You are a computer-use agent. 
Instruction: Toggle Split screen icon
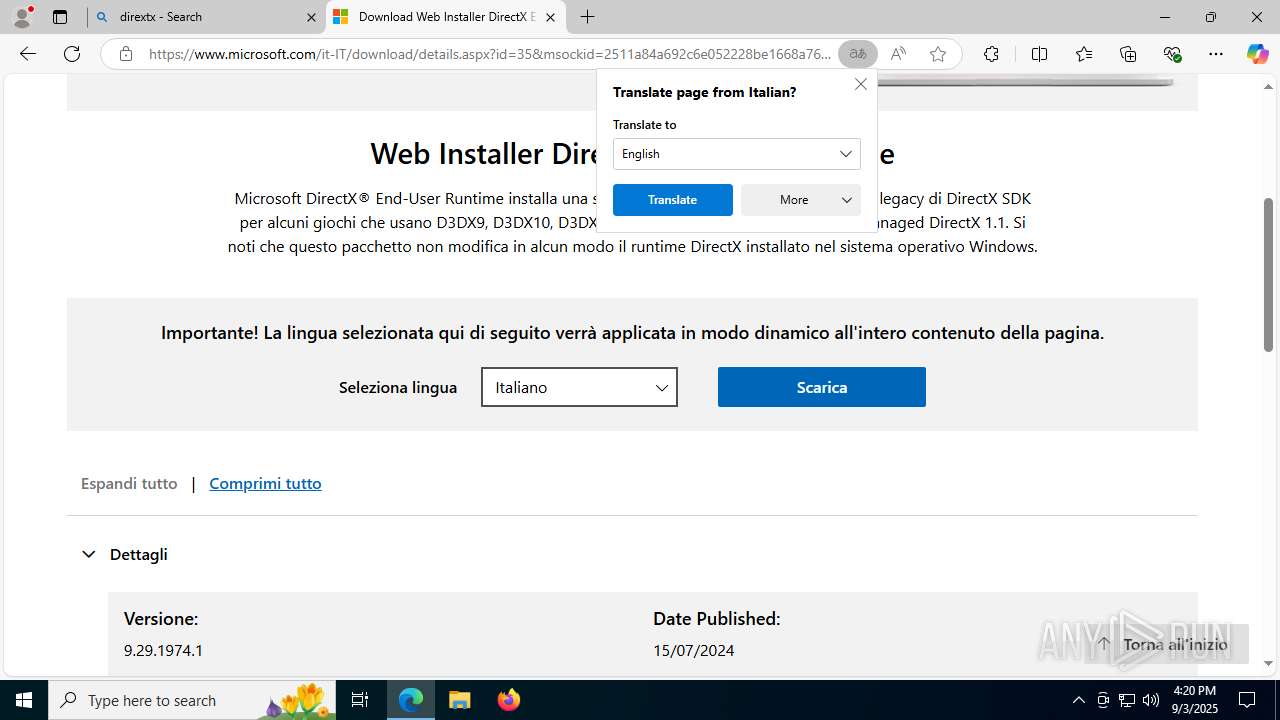click(1039, 54)
